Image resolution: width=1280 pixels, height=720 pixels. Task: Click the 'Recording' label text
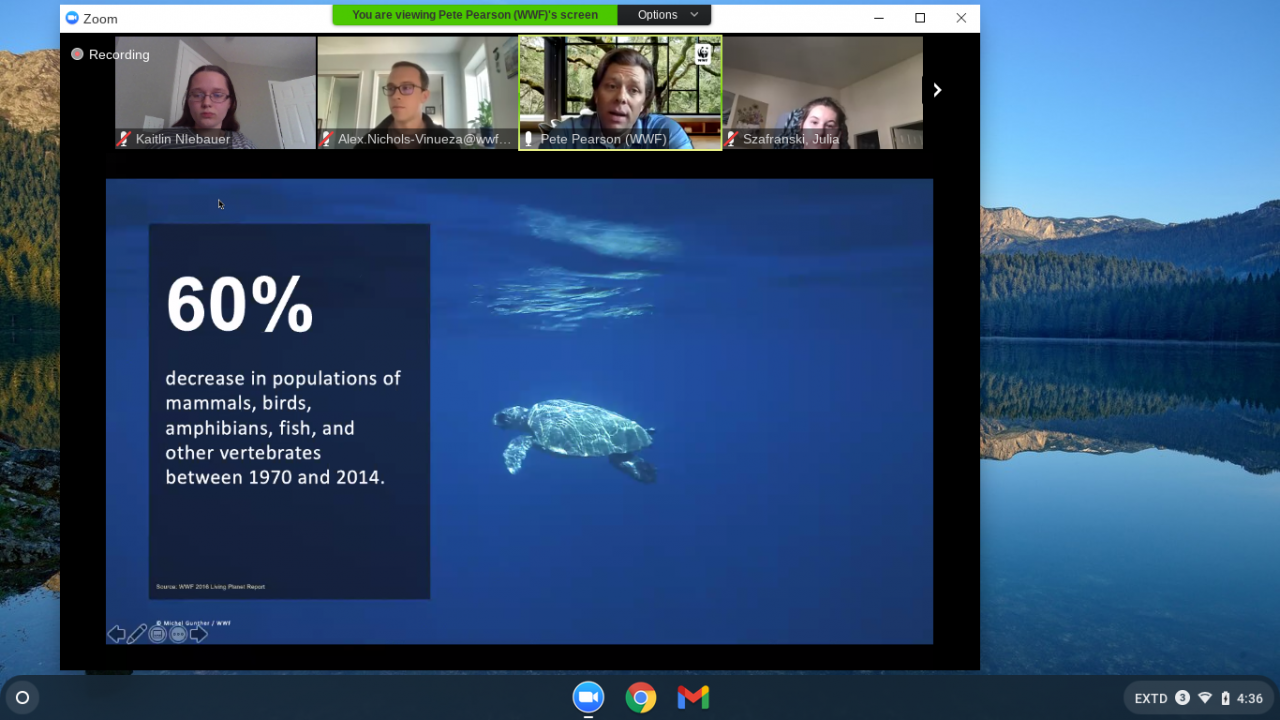pyautogui.click(x=119, y=55)
